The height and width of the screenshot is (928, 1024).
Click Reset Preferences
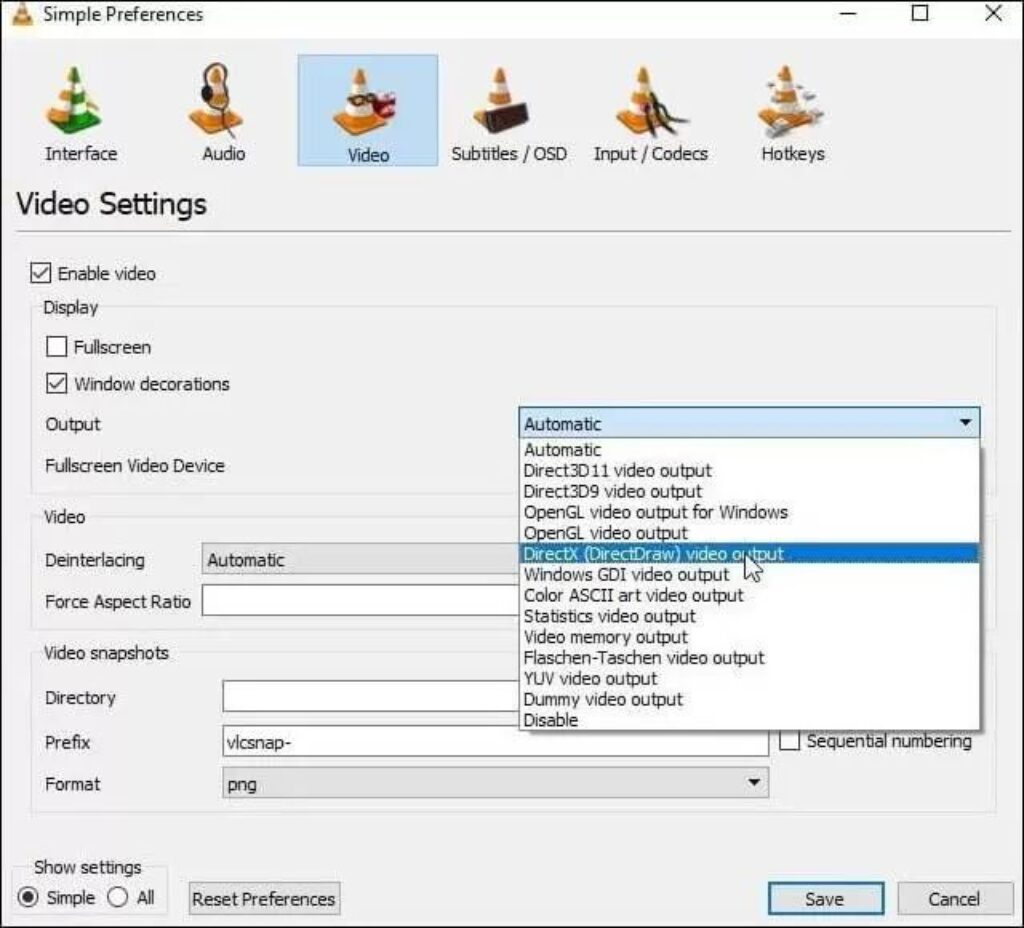tap(264, 899)
